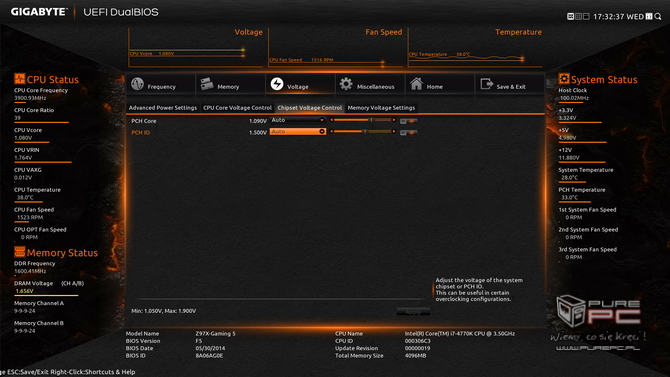Screen dimensions: 670x377
Task: Click the Memory Status header icon
Action: [x=19, y=252]
